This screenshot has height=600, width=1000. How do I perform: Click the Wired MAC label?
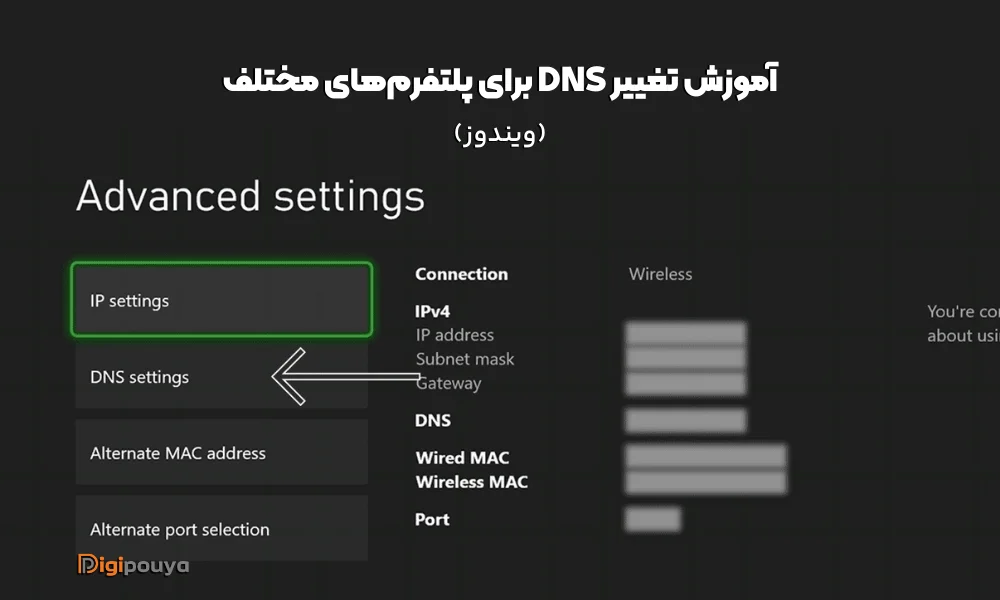(462, 458)
